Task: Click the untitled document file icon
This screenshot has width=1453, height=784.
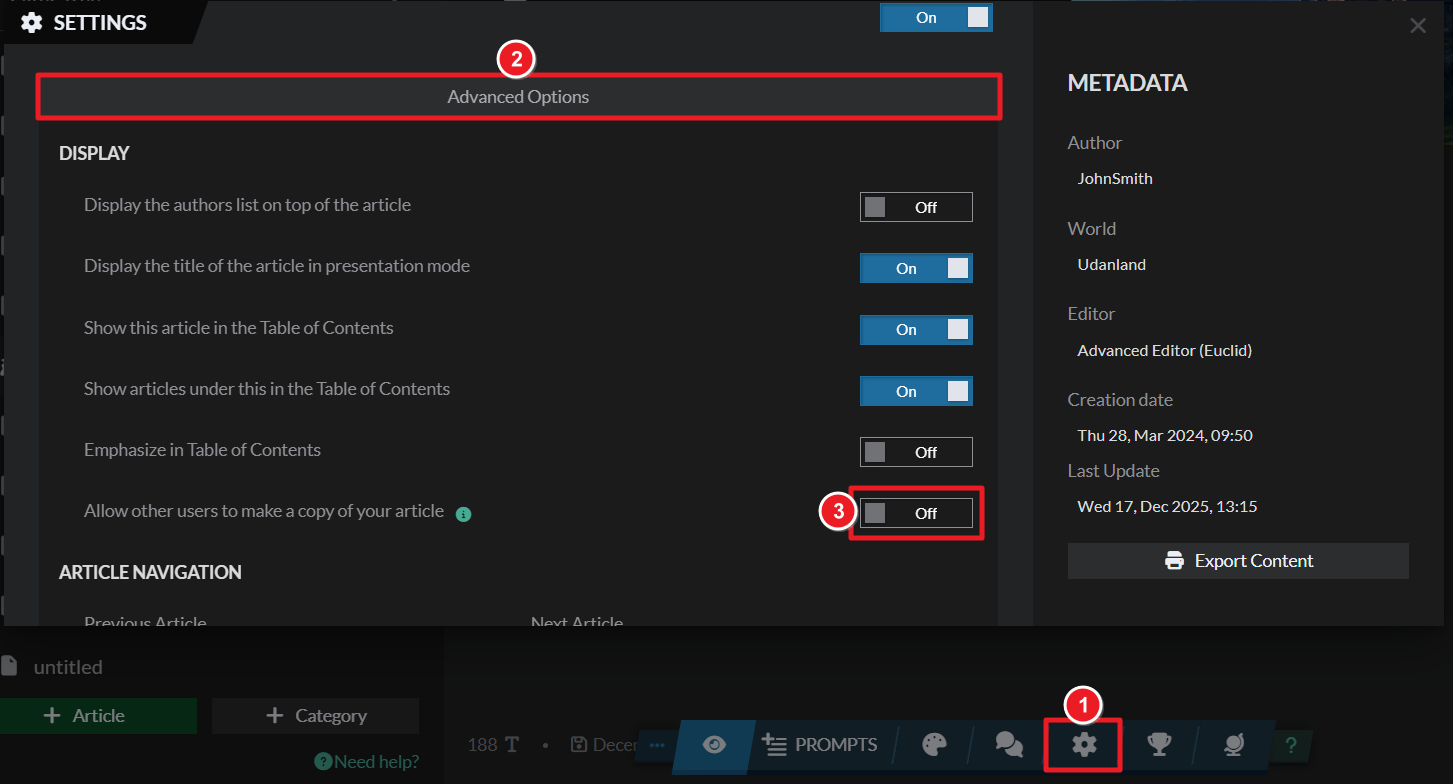Action: pyautogui.click(x=10, y=666)
